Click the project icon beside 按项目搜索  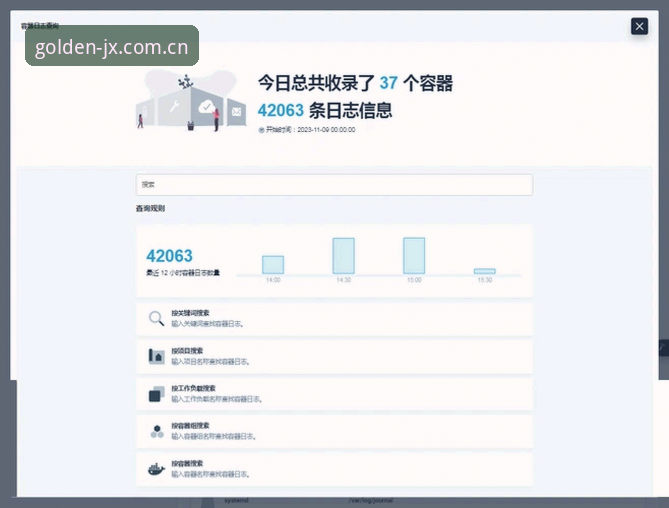[156, 356]
